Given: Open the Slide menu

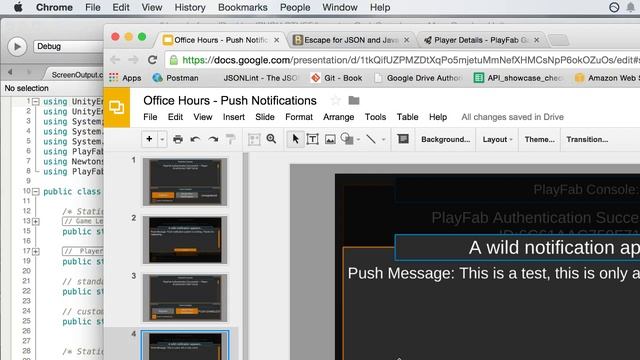Looking at the screenshot, I should [x=264, y=117].
